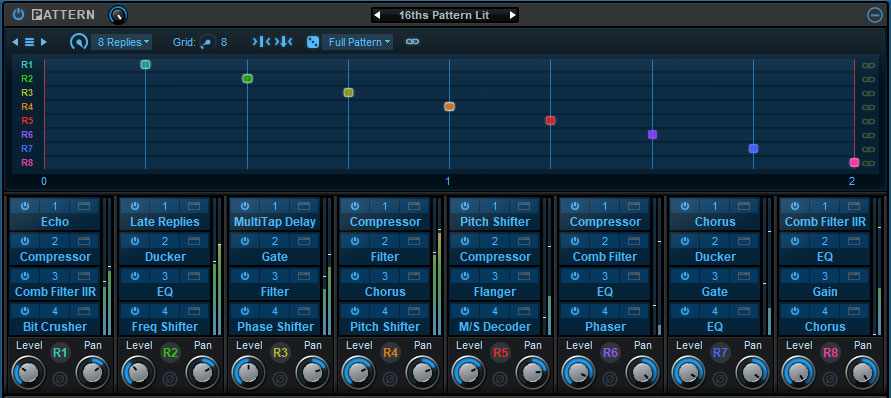Choose effect in the Phaser slot
The image size is (891, 398).
pyautogui.click(x=605, y=327)
